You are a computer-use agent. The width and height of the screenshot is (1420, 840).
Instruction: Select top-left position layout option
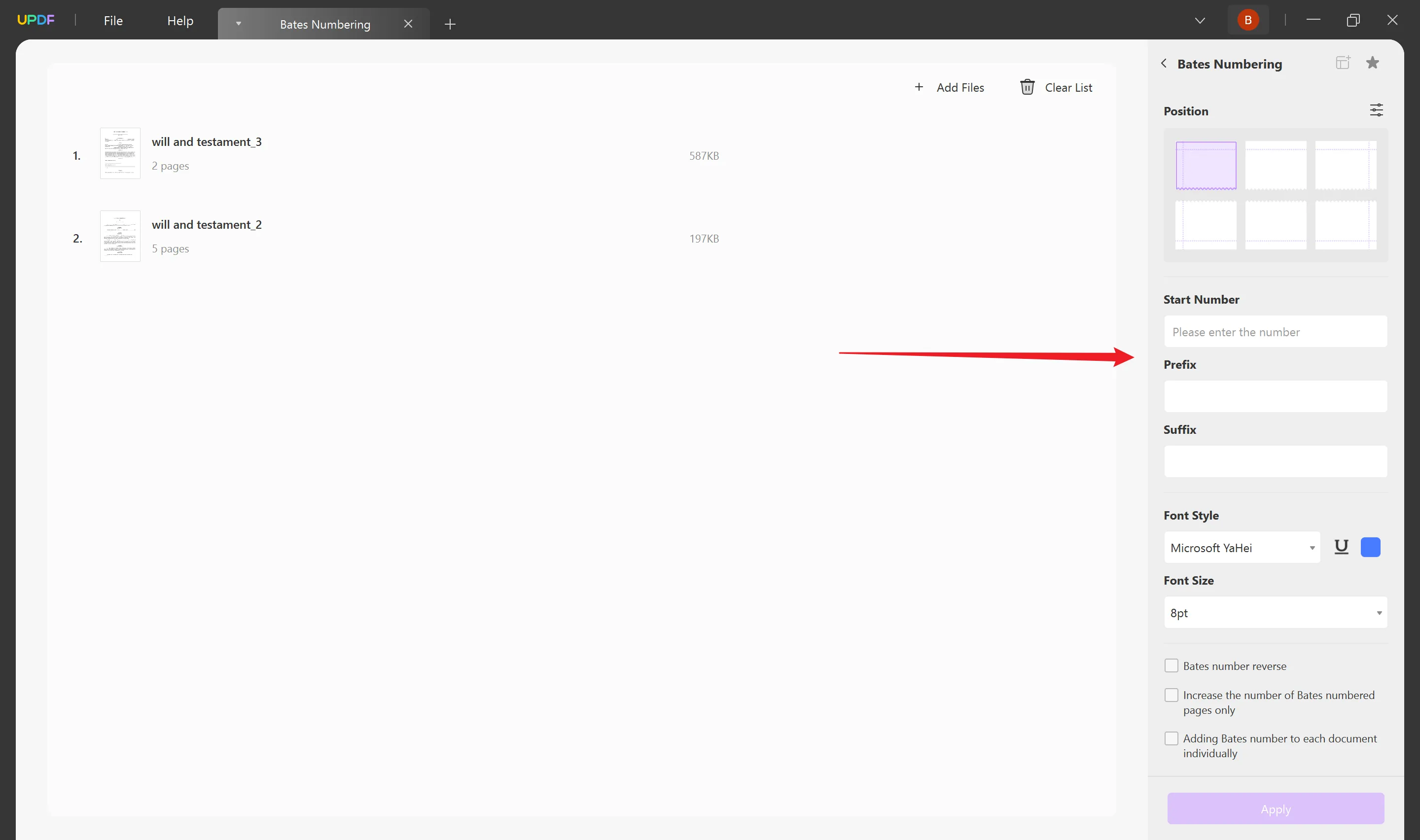point(1206,164)
